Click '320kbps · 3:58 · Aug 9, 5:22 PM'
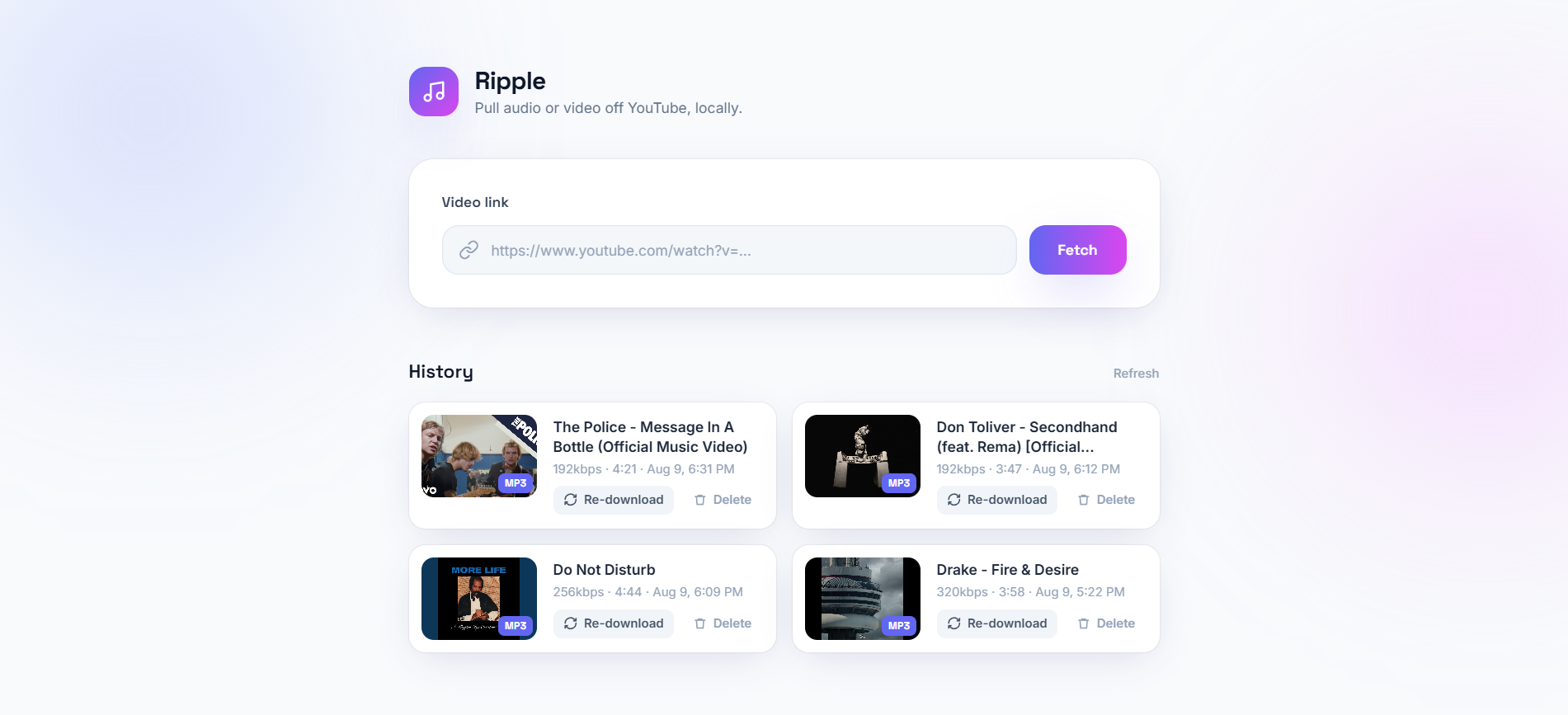 click(x=1030, y=592)
